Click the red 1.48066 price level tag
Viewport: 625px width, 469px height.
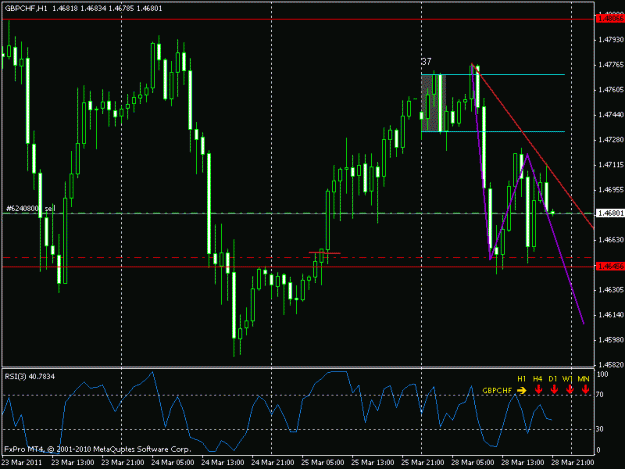click(610, 19)
